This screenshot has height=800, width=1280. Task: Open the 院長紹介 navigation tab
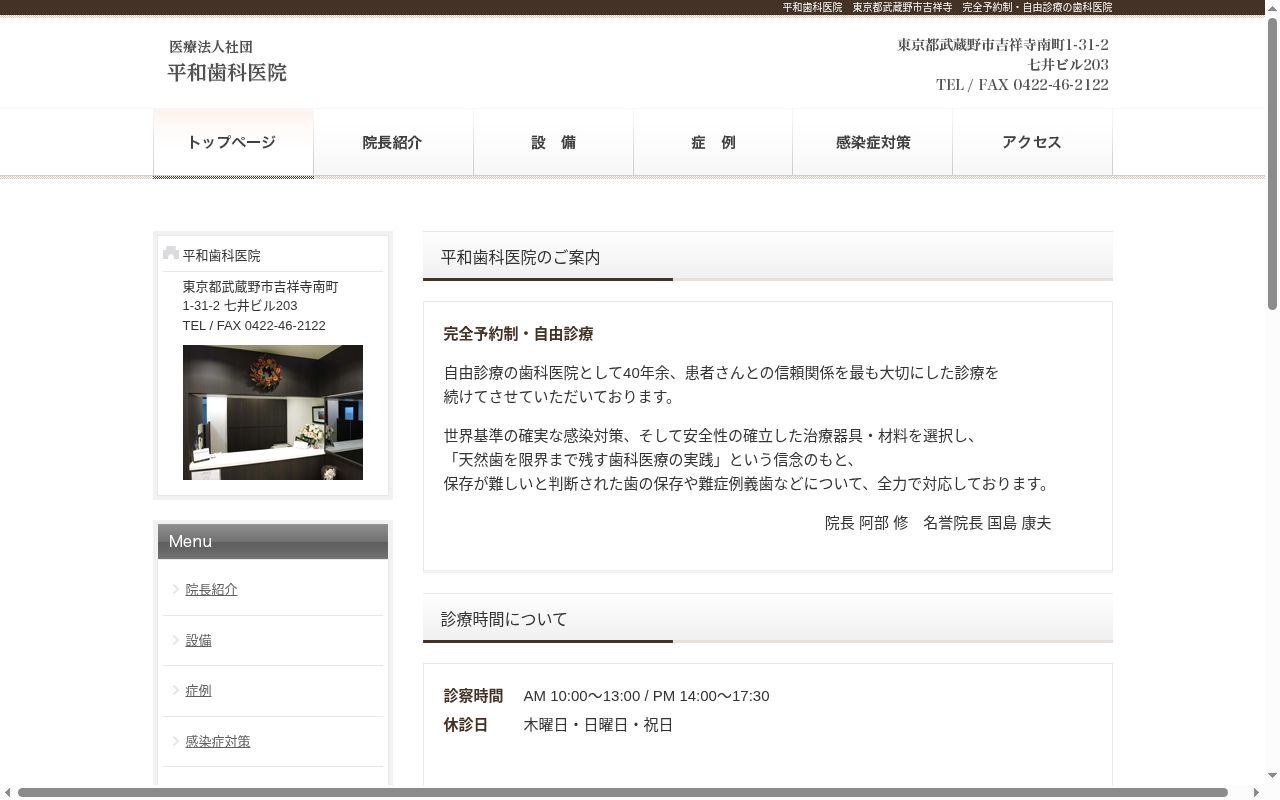point(393,143)
